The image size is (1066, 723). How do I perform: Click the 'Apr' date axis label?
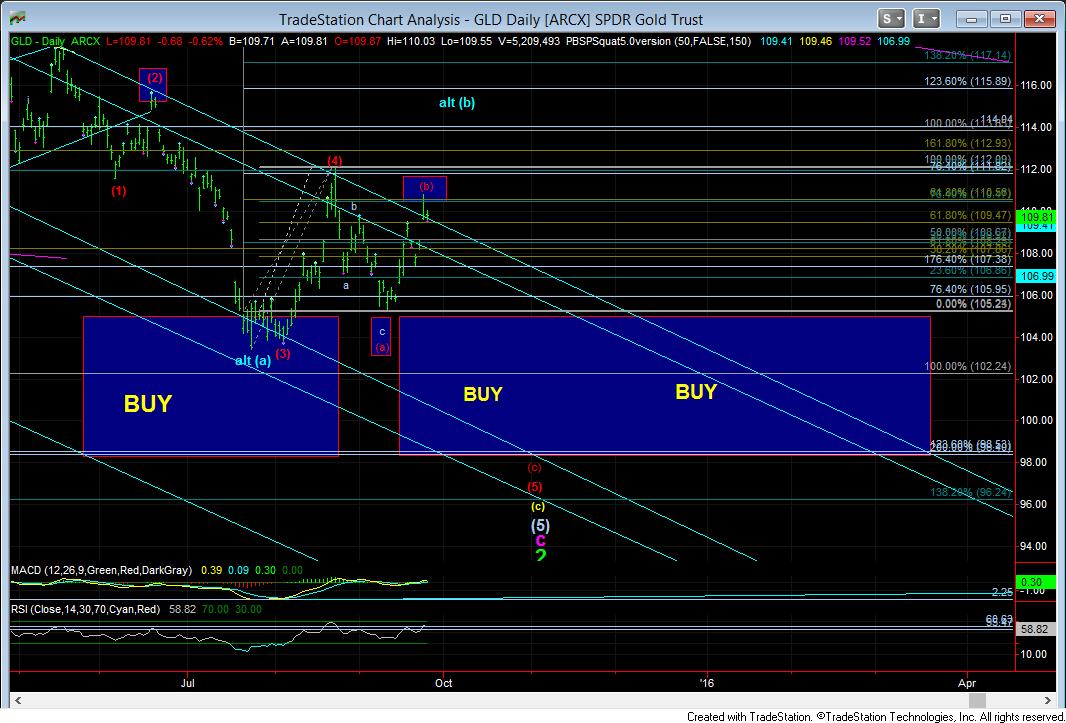point(967,682)
